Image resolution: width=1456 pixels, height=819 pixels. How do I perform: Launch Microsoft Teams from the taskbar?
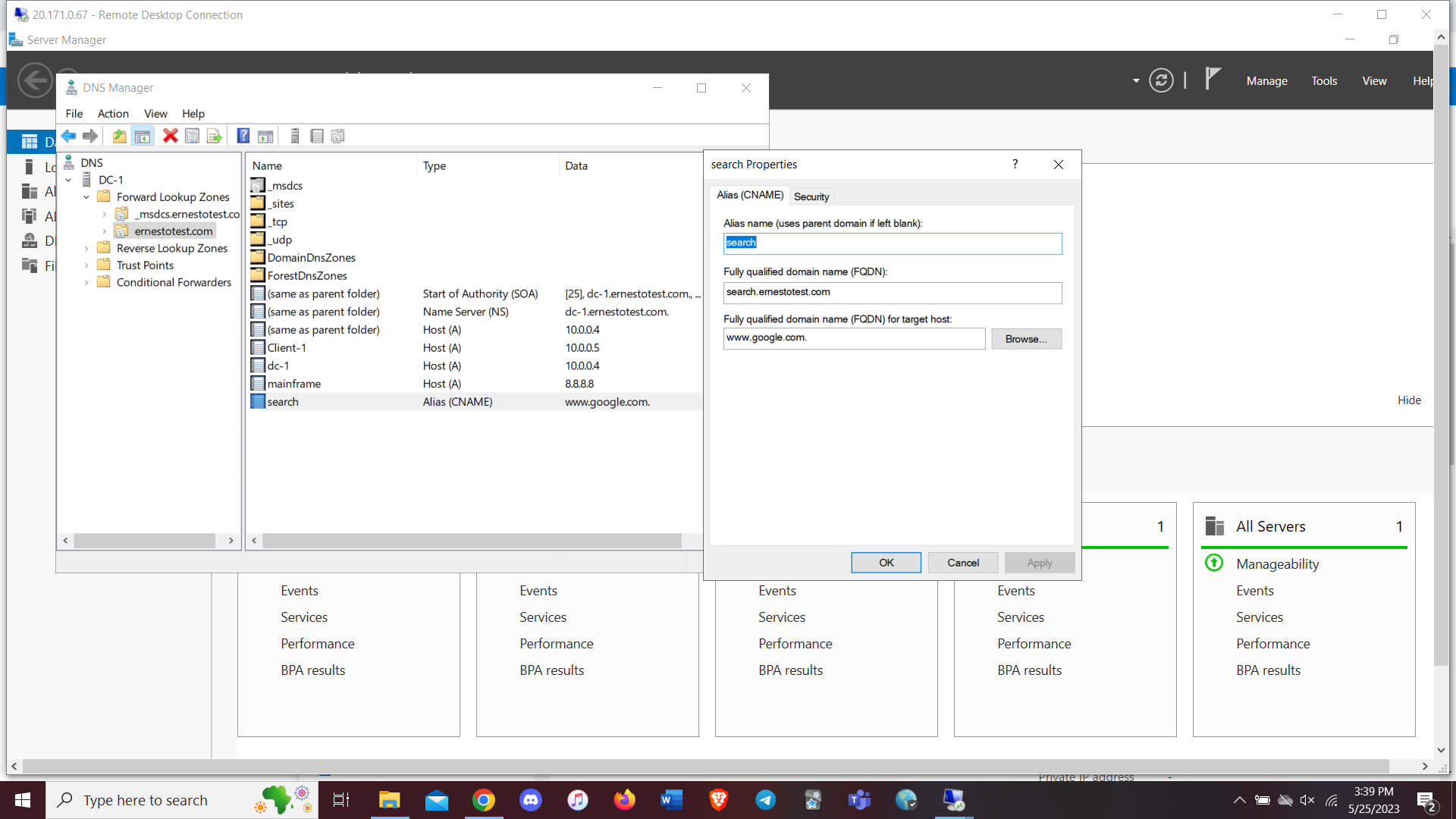[x=859, y=799]
